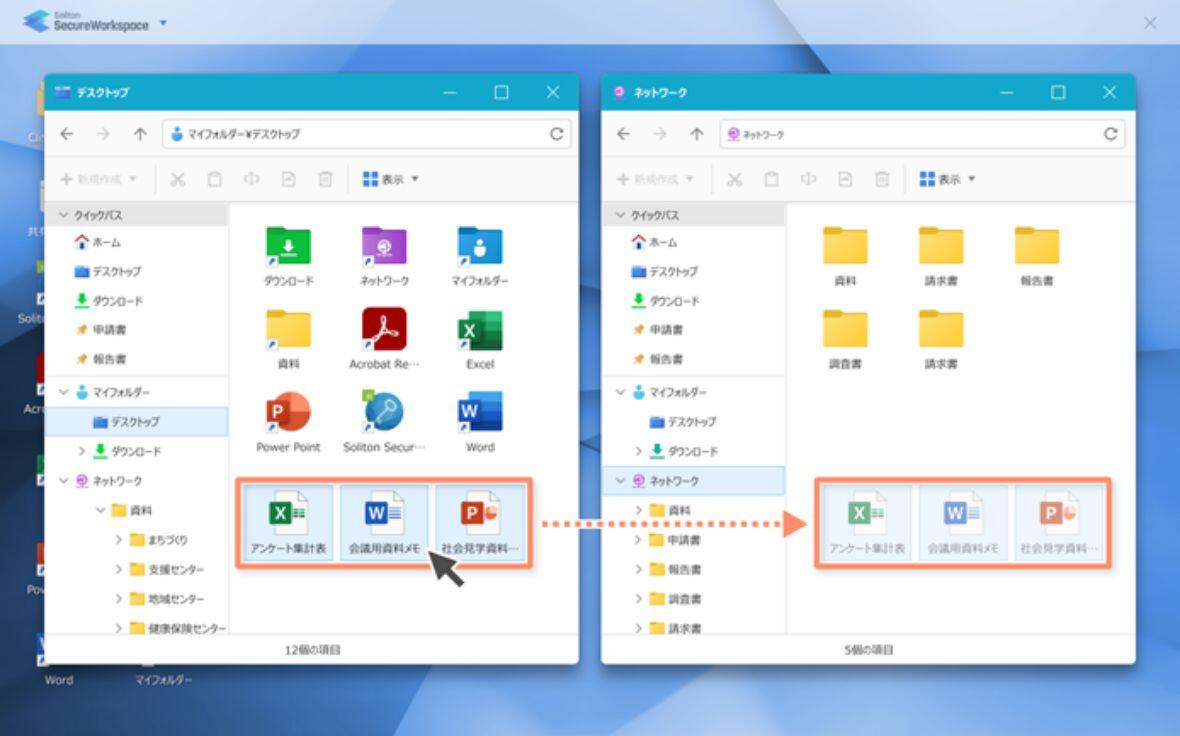
Task: Click cut scissors icon in ネットワーク window toolbar
Action: click(734, 179)
